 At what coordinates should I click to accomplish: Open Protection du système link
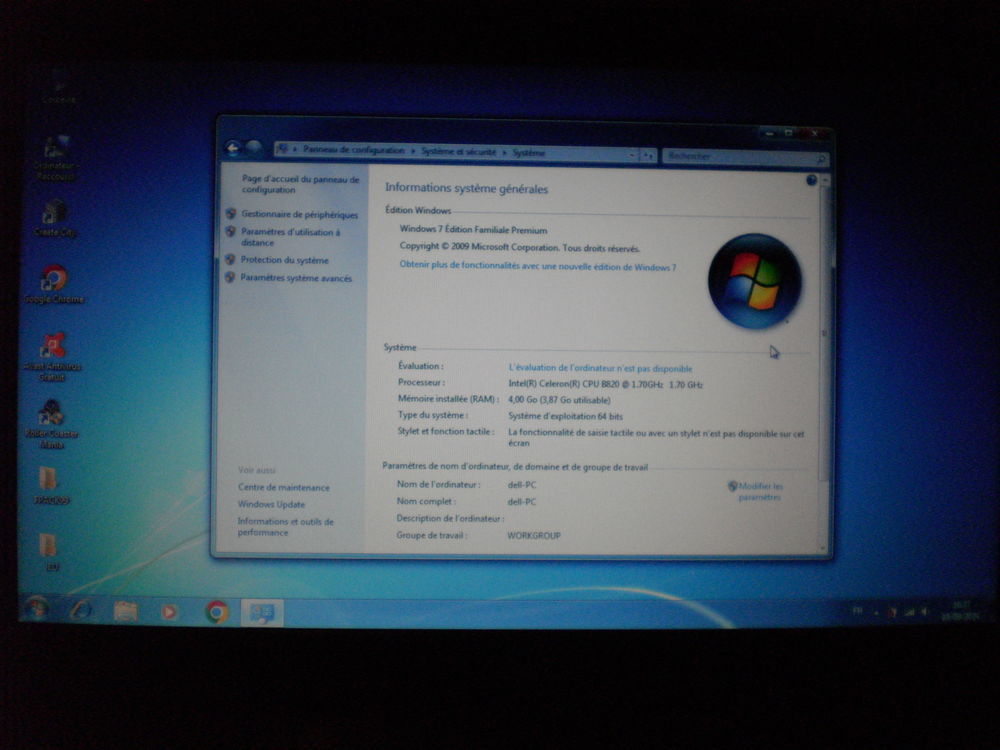pyautogui.click(x=284, y=260)
